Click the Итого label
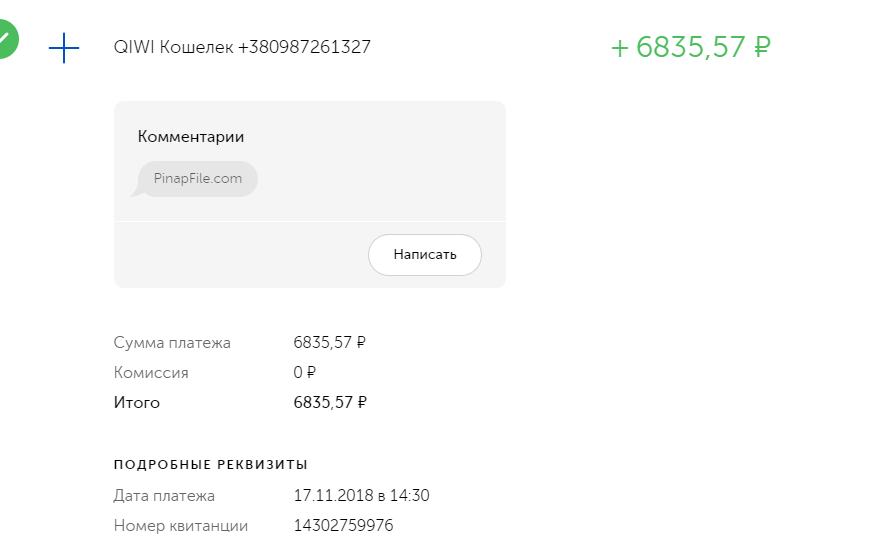This screenshot has width=876, height=540. [x=137, y=403]
